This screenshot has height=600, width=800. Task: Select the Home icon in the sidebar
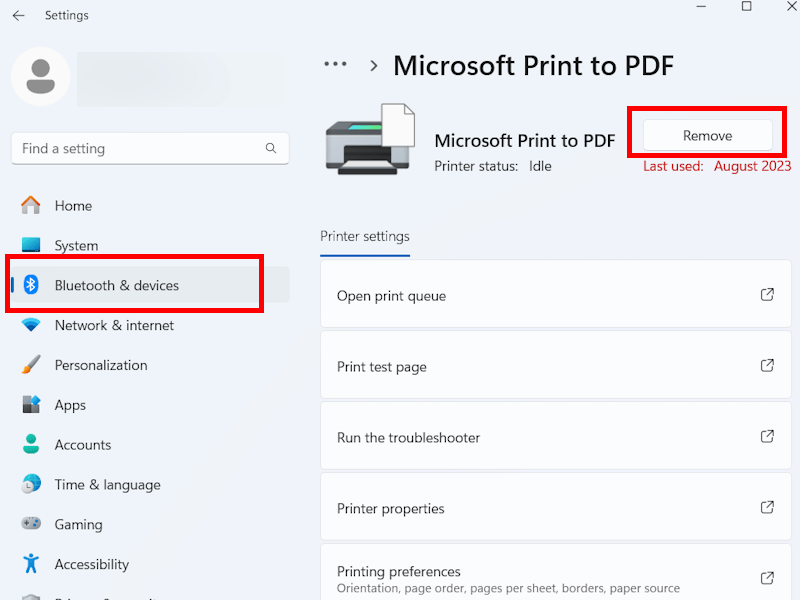click(30, 205)
